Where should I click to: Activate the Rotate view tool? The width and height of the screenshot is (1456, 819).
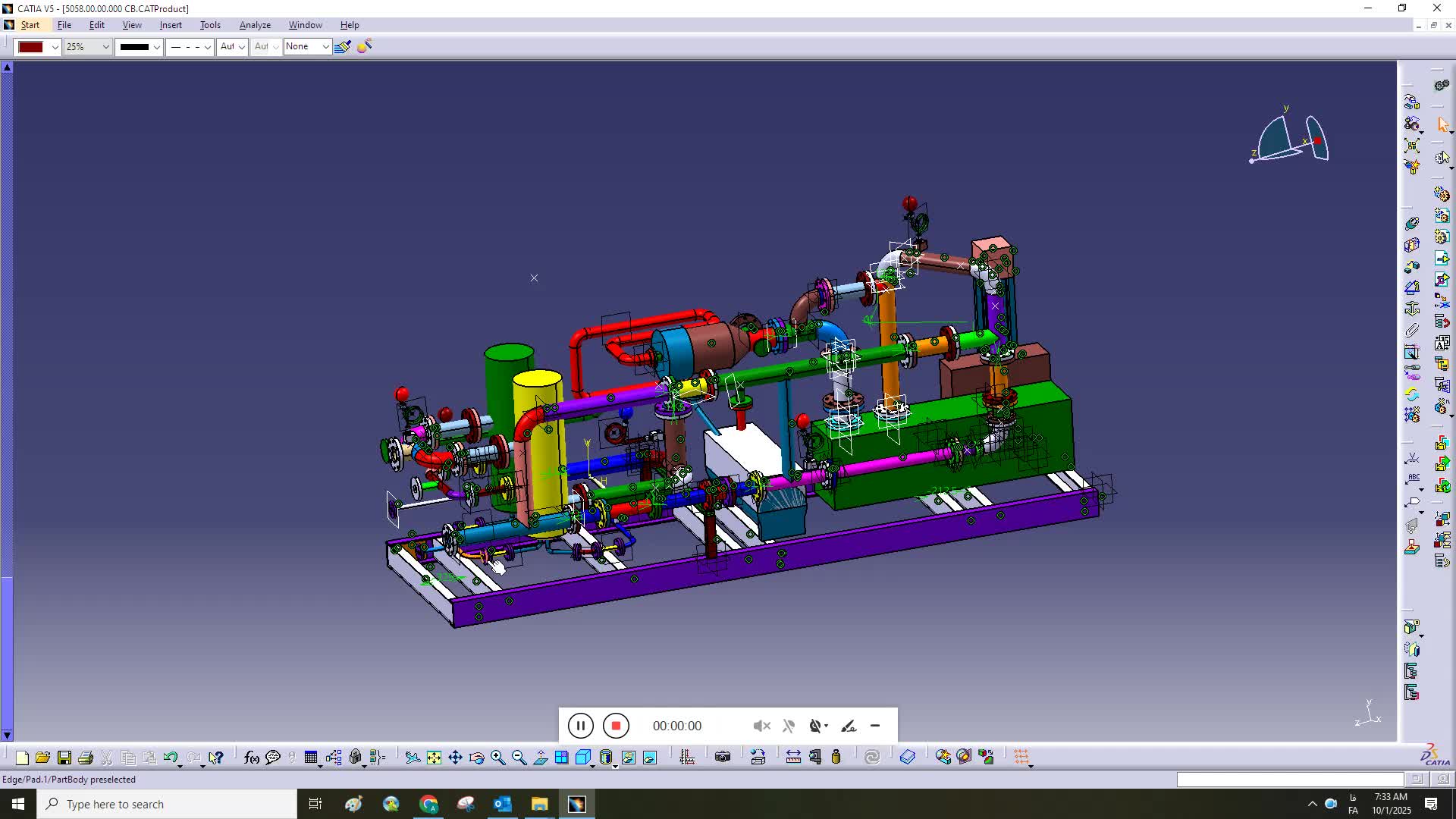[x=476, y=757]
